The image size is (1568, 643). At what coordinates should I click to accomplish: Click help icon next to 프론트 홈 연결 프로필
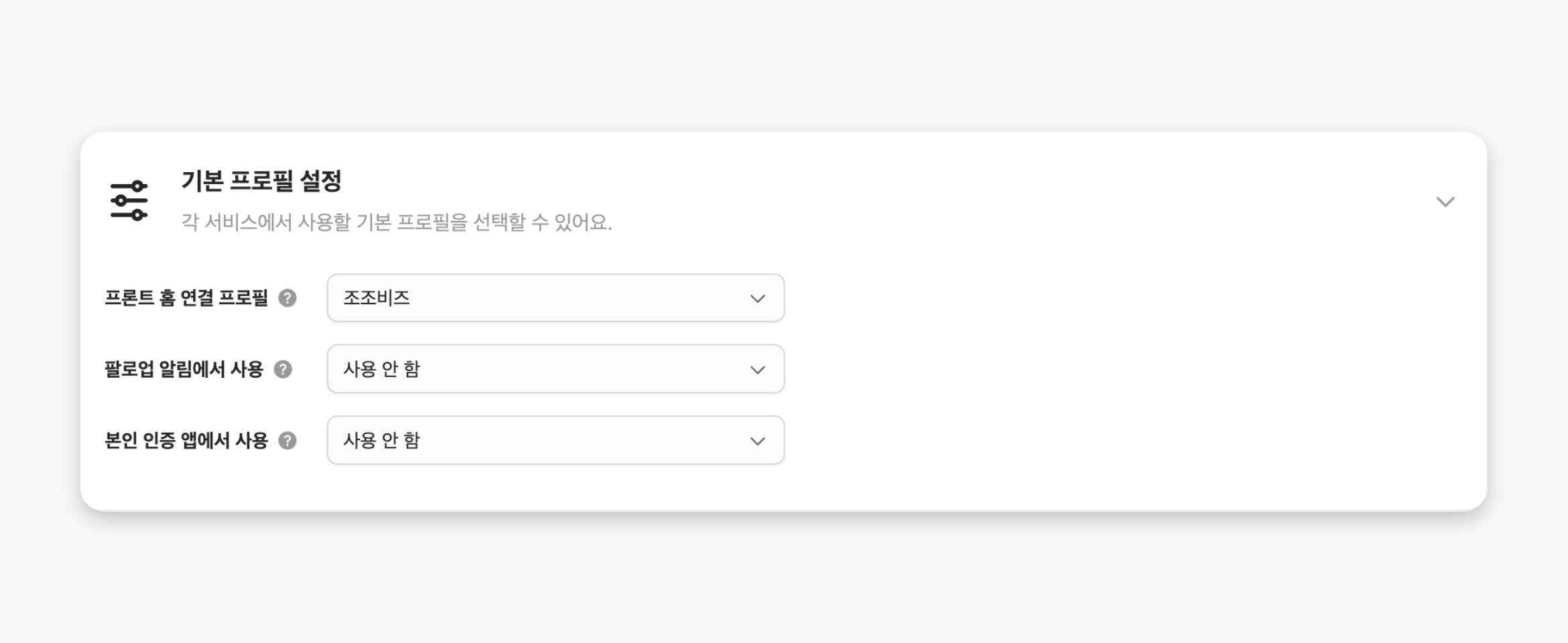coord(287,298)
